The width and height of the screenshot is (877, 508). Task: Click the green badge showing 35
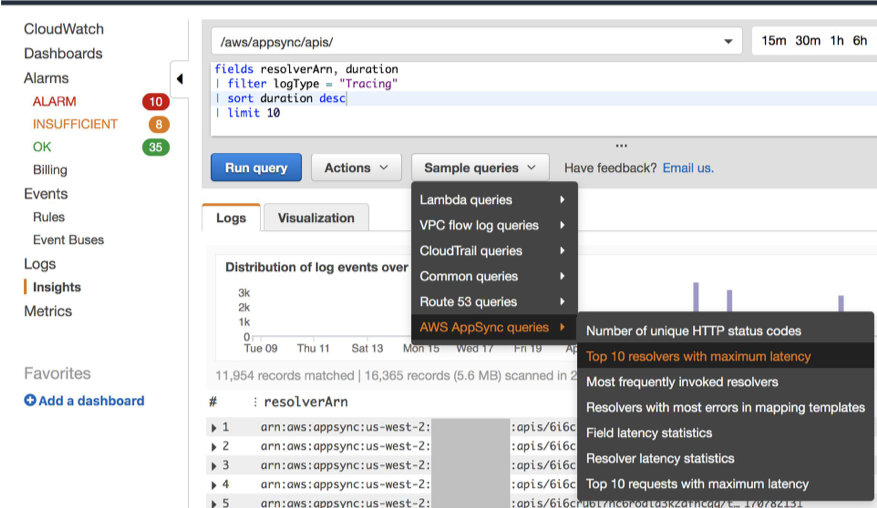point(155,147)
